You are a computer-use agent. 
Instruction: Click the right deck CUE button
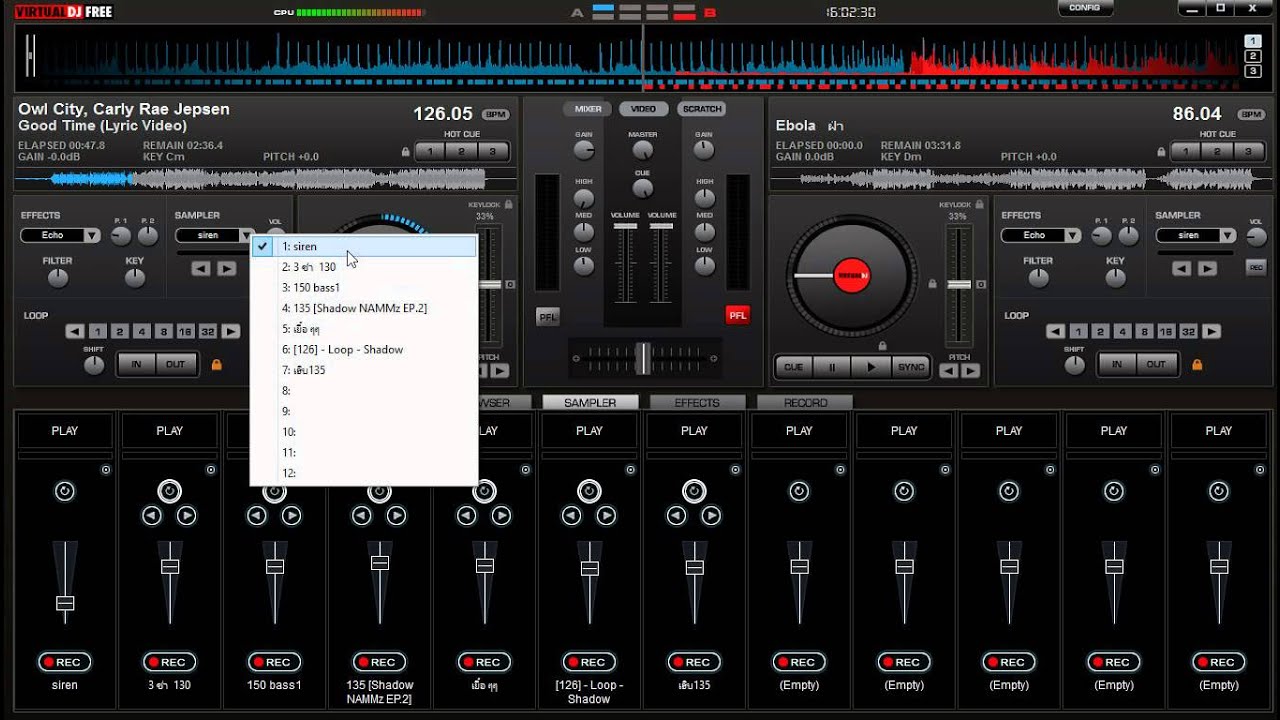(793, 367)
